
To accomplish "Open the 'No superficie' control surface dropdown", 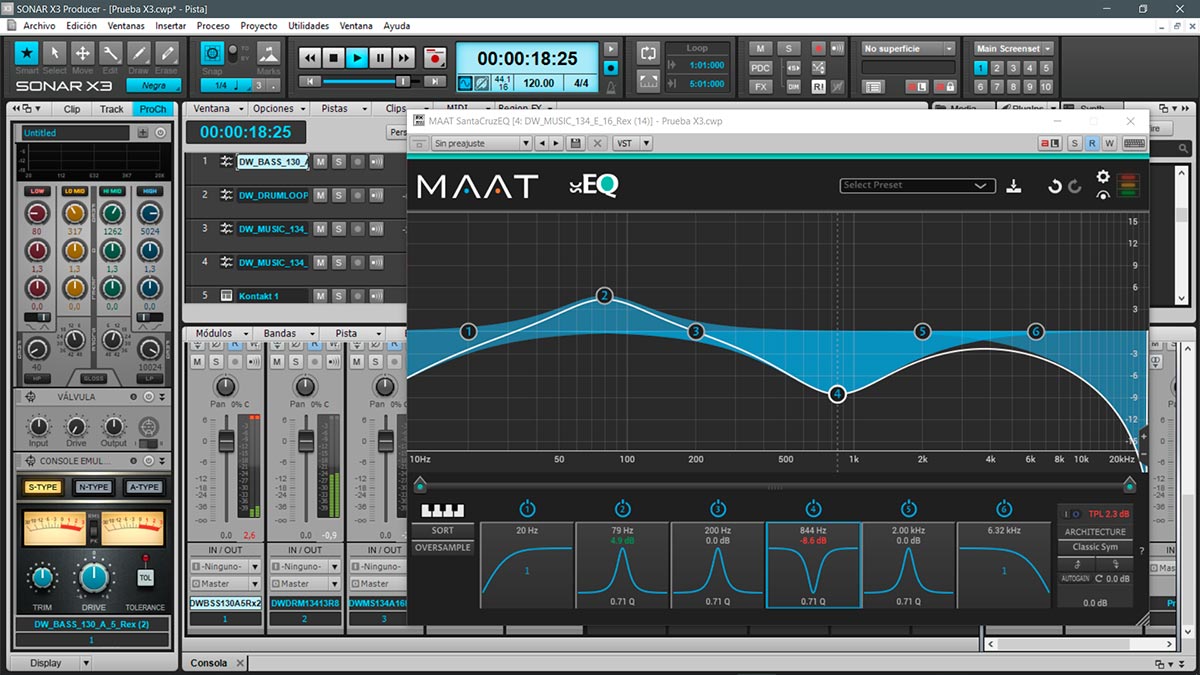I will coord(908,48).
